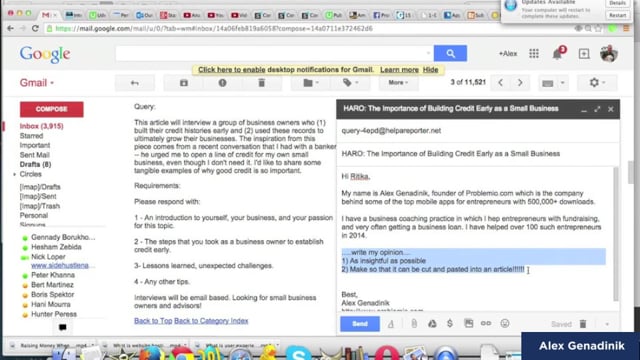Insert a photo in compose window
This screenshot has height=360, width=640.
pos(469,324)
